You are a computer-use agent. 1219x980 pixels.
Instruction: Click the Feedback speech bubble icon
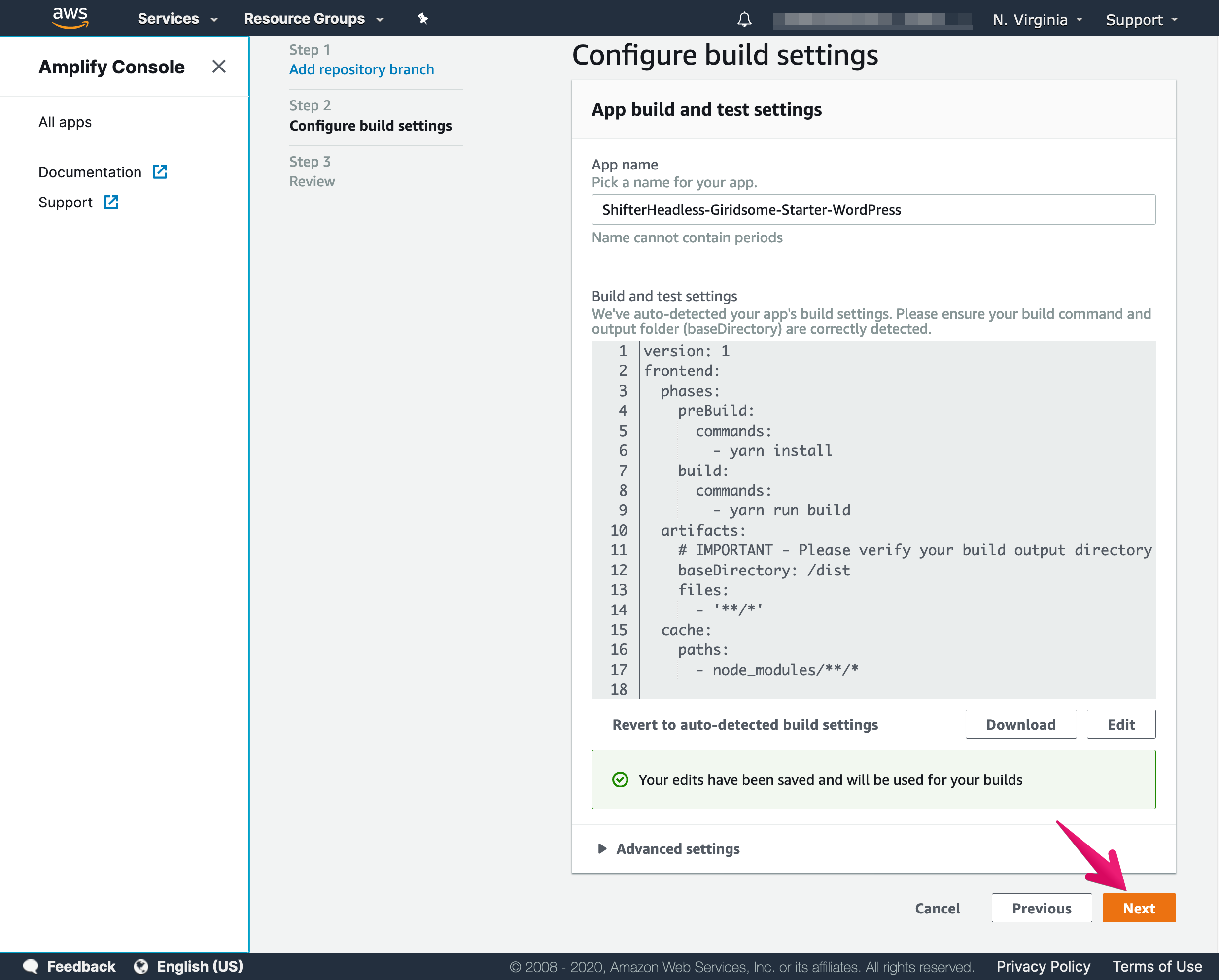(x=31, y=966)
